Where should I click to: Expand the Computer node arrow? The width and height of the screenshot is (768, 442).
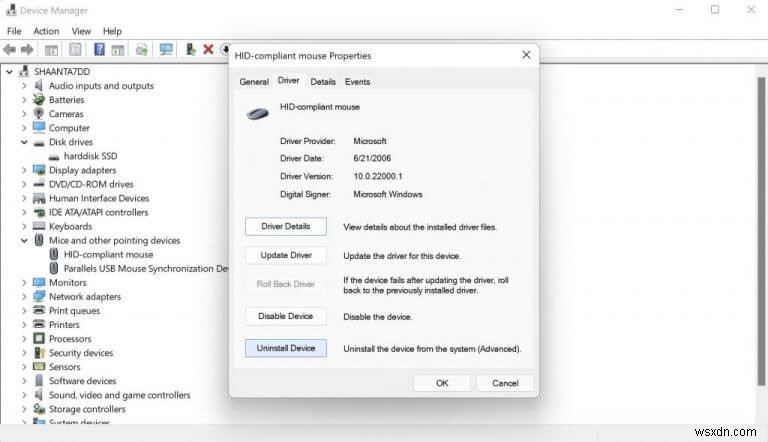click(x=24, y=128)
